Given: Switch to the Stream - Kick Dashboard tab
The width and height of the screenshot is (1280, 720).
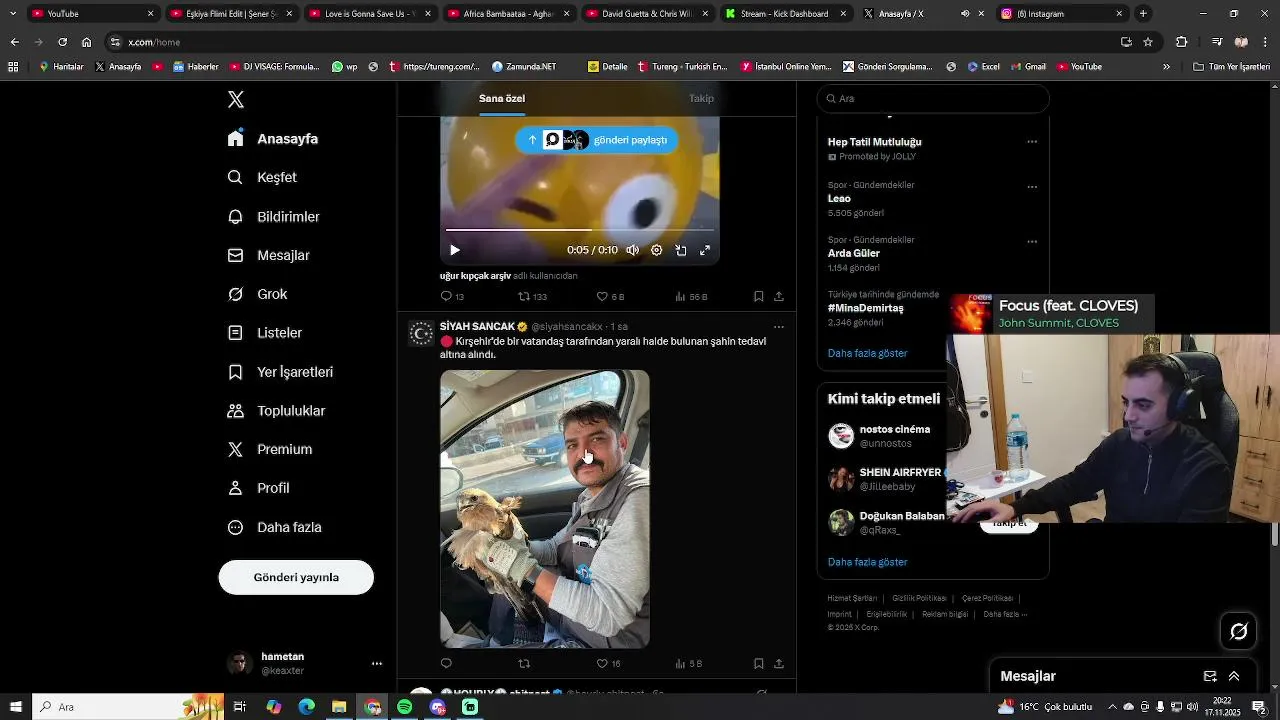Looking at the screenshot, I should coord(785,14).
